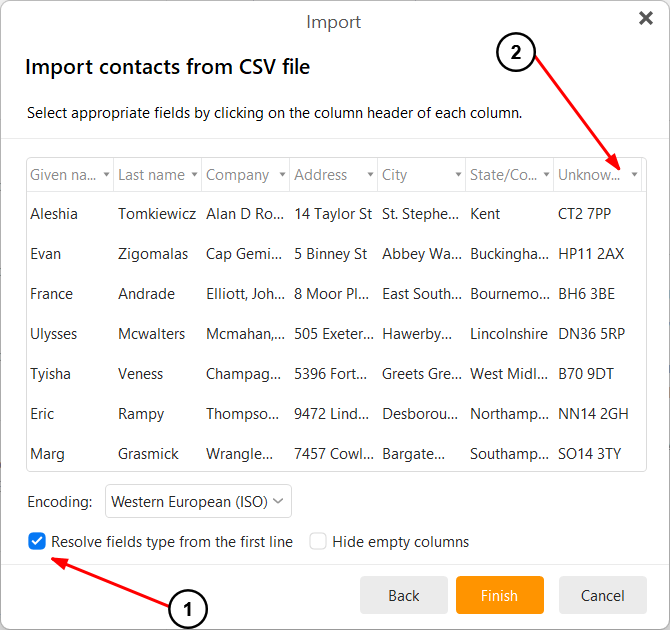This screenshot has height=631, width=670.
Task: Select the SO14 3TY postcode cell
Action: pos(589,454)
